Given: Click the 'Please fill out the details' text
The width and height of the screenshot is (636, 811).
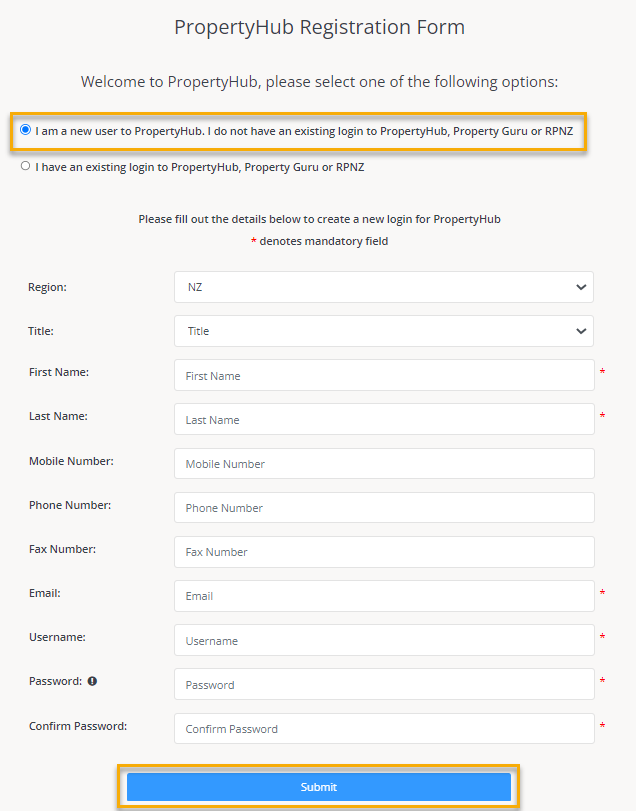Looking at the screenshot, I should click(320, 219).
